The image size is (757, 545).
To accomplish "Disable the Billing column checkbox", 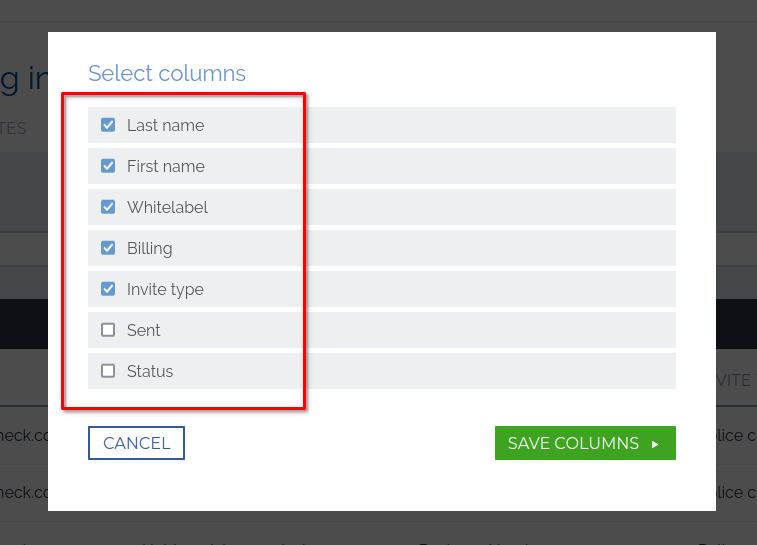I will click(x=108, y=248).
